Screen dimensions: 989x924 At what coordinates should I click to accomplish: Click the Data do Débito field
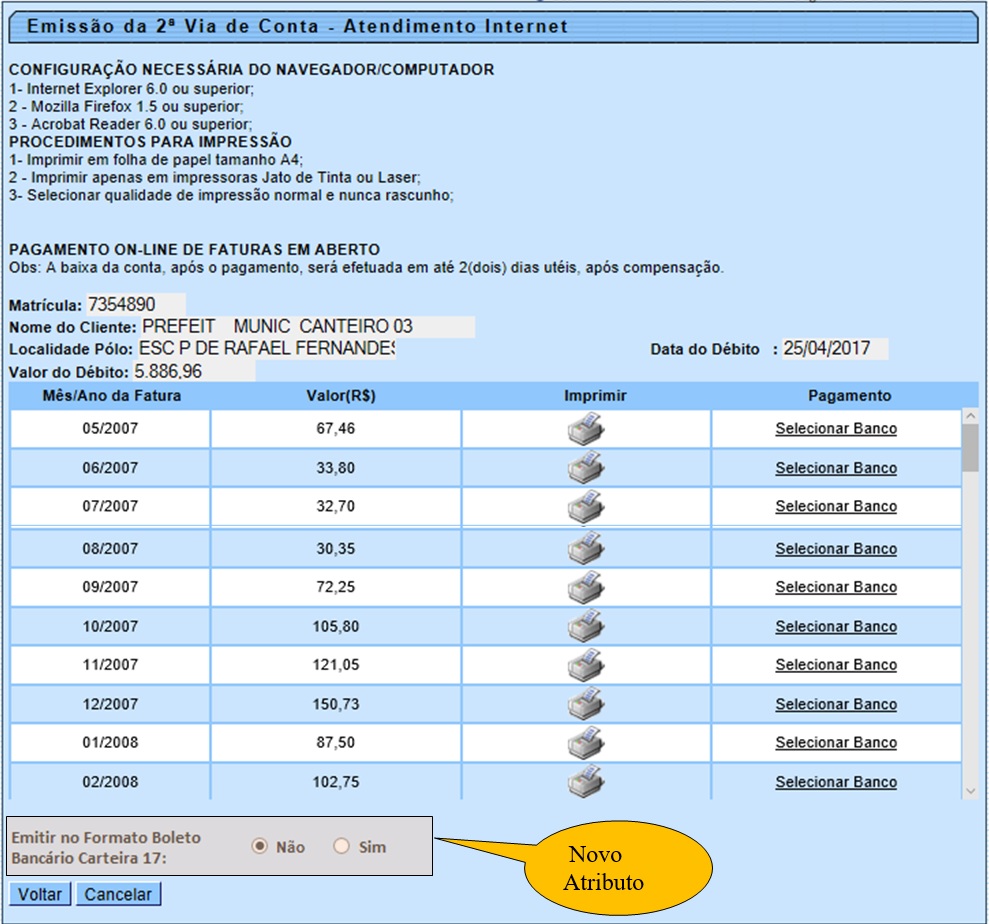point(835,349)
